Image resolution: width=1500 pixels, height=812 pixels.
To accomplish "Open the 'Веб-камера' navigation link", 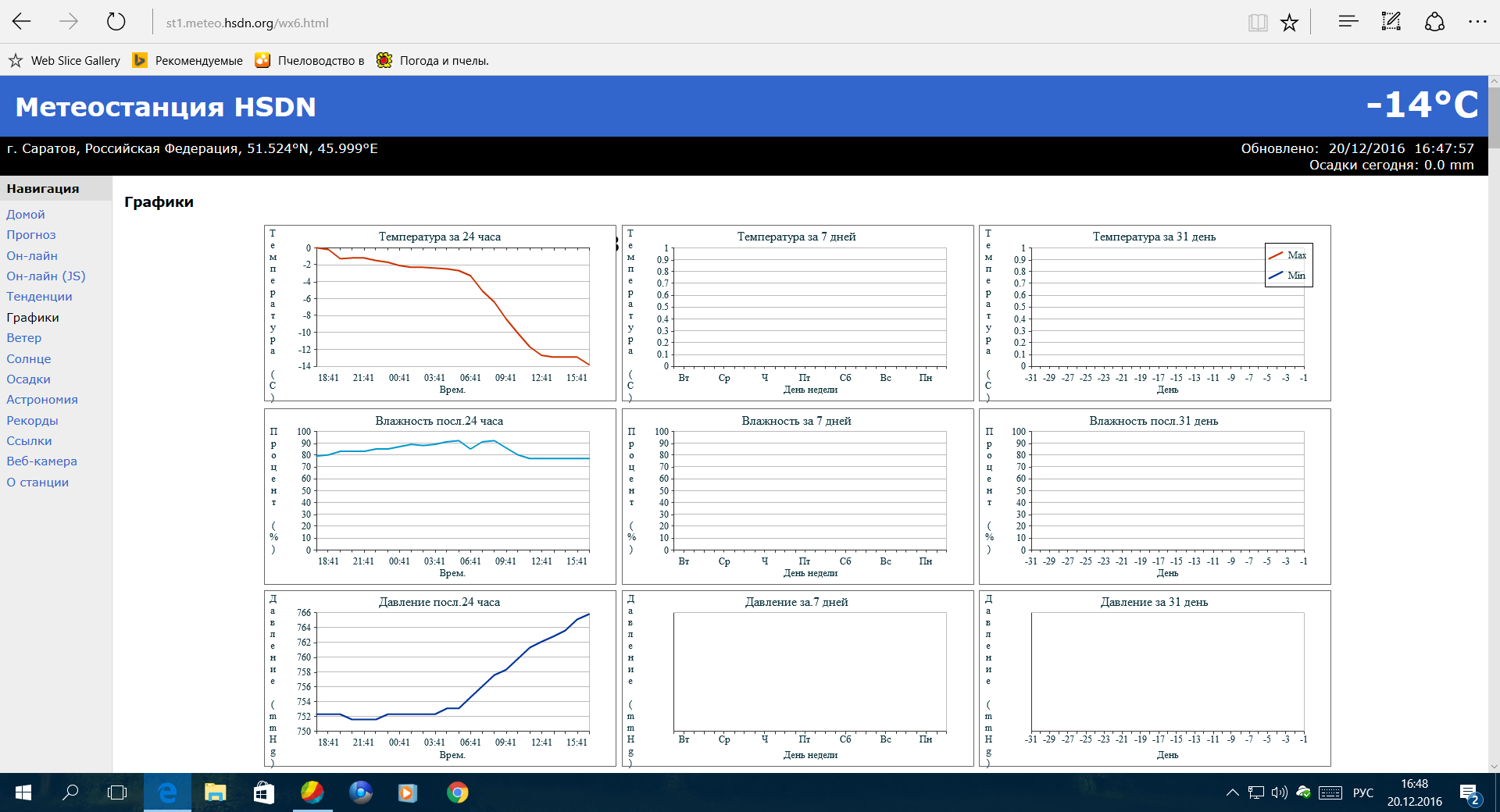I will pyautogui.click(x=41, y=461).
